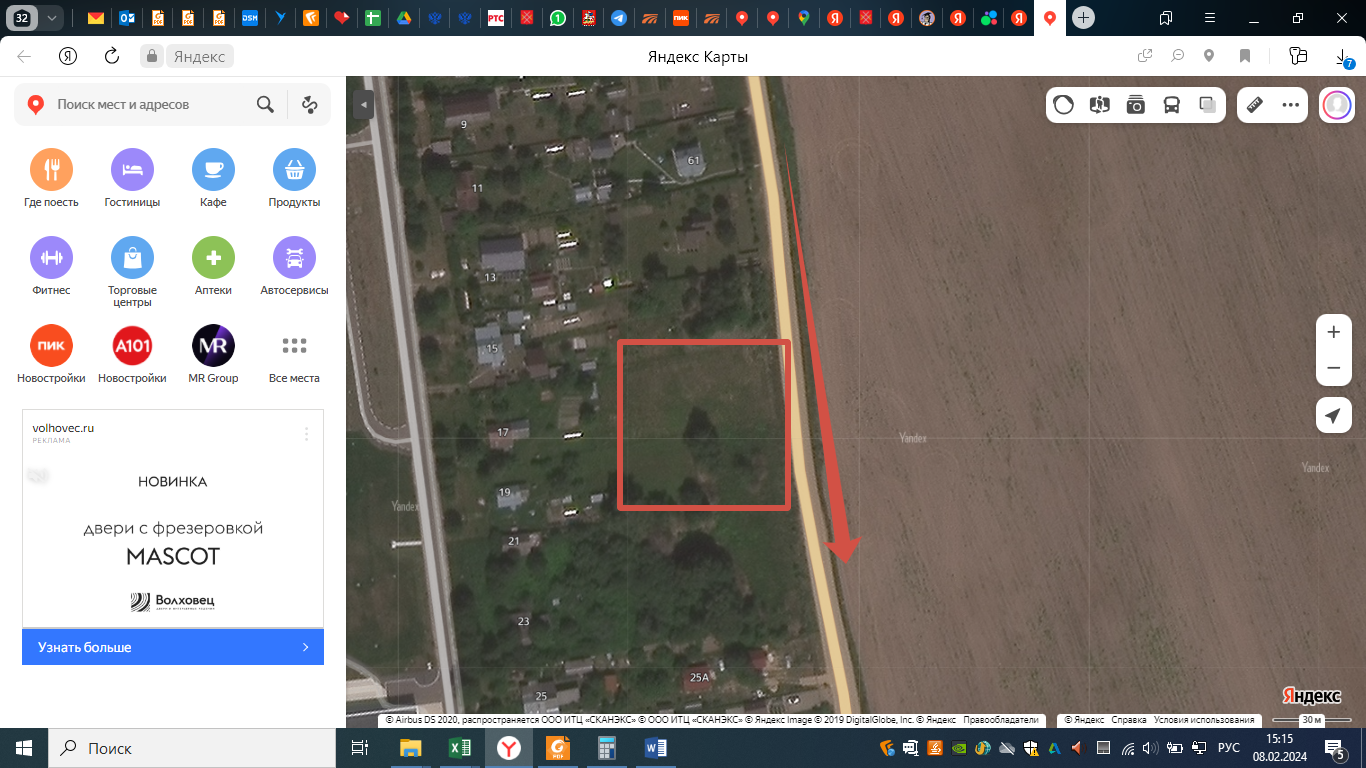Viewport: 1366px width, 768px height.
Task: Toggle public transport bus layer
Action: tap(1172, 105)
